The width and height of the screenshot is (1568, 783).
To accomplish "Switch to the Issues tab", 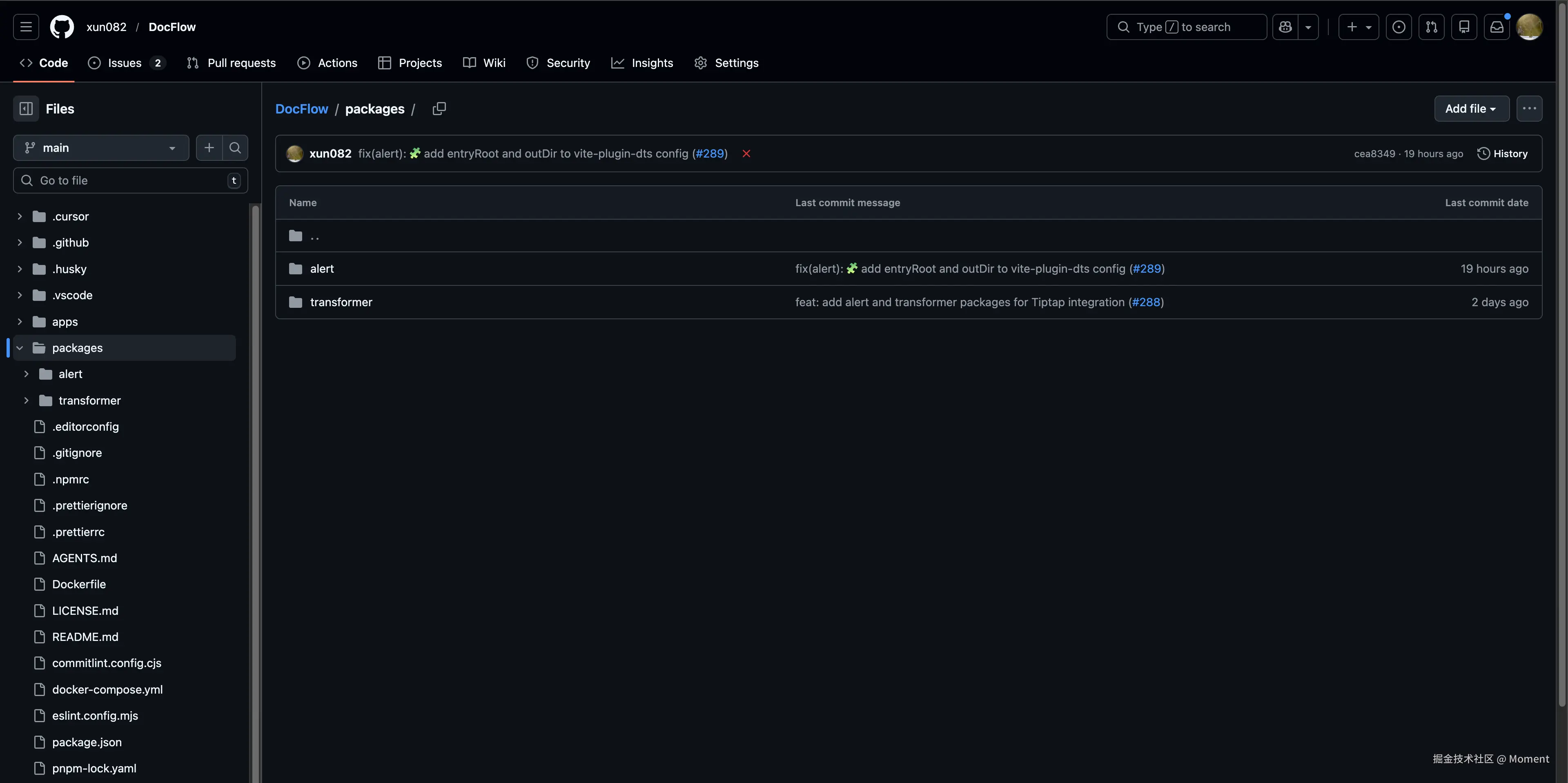I will click(x=125, y=62).
